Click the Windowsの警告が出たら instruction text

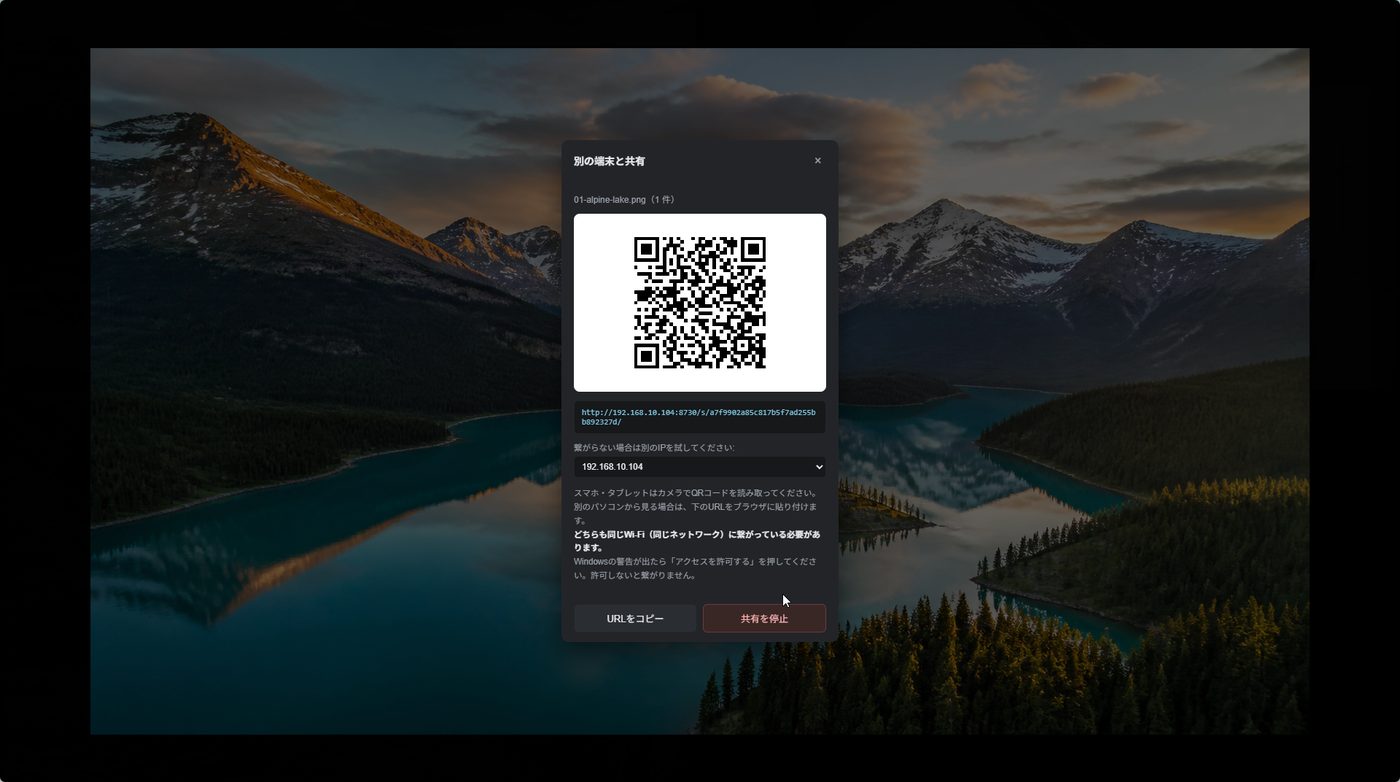pos(696,568)
